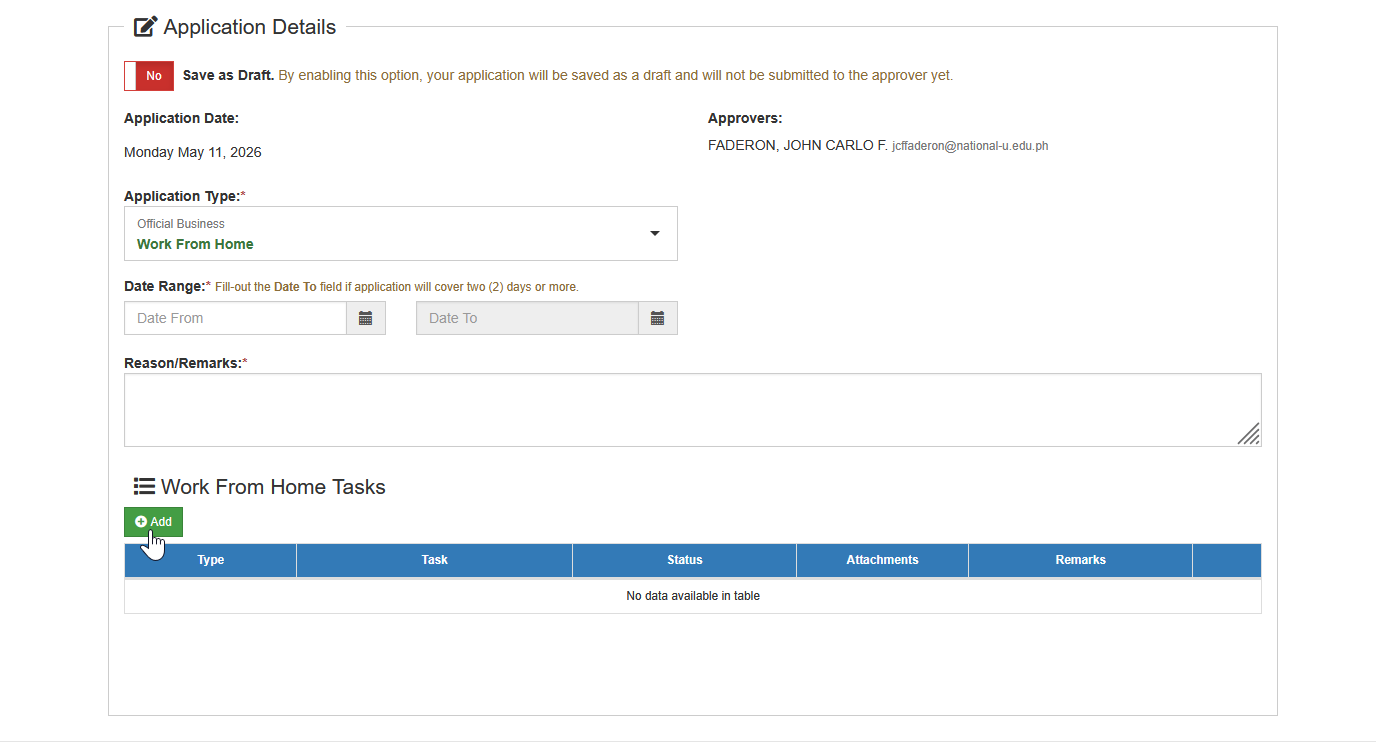Sort the table by Status column
Viewport: 1376px width, 751px height.
(x=685, y=560)
